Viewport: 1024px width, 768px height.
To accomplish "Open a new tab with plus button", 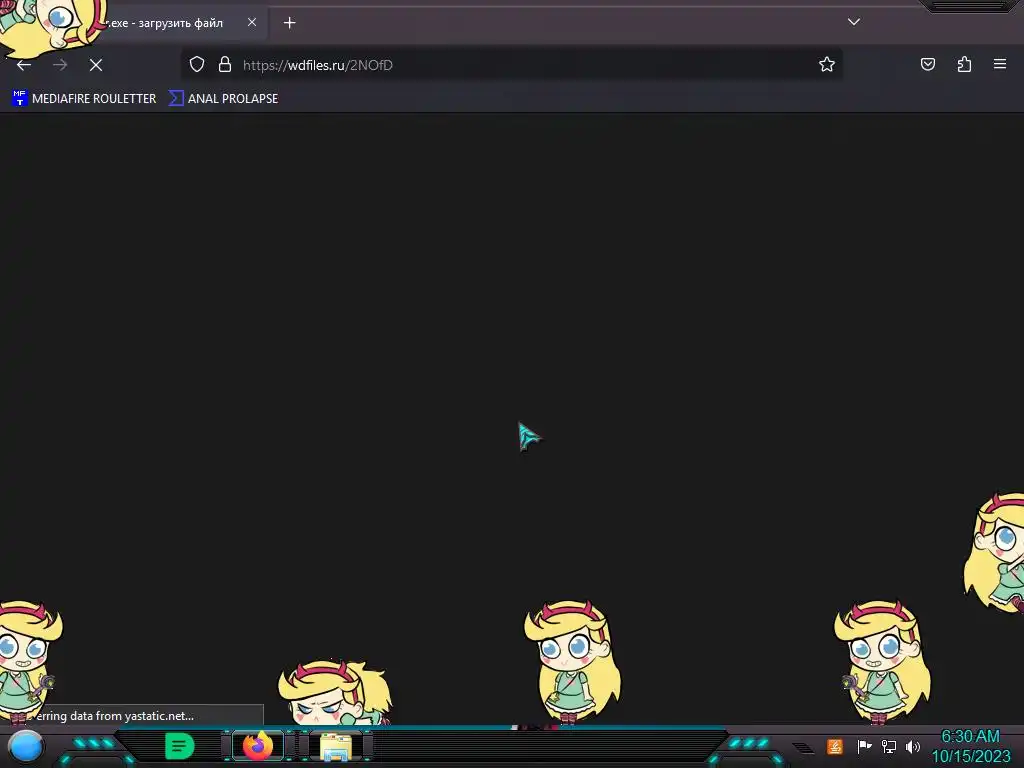I will pos(289,23).
